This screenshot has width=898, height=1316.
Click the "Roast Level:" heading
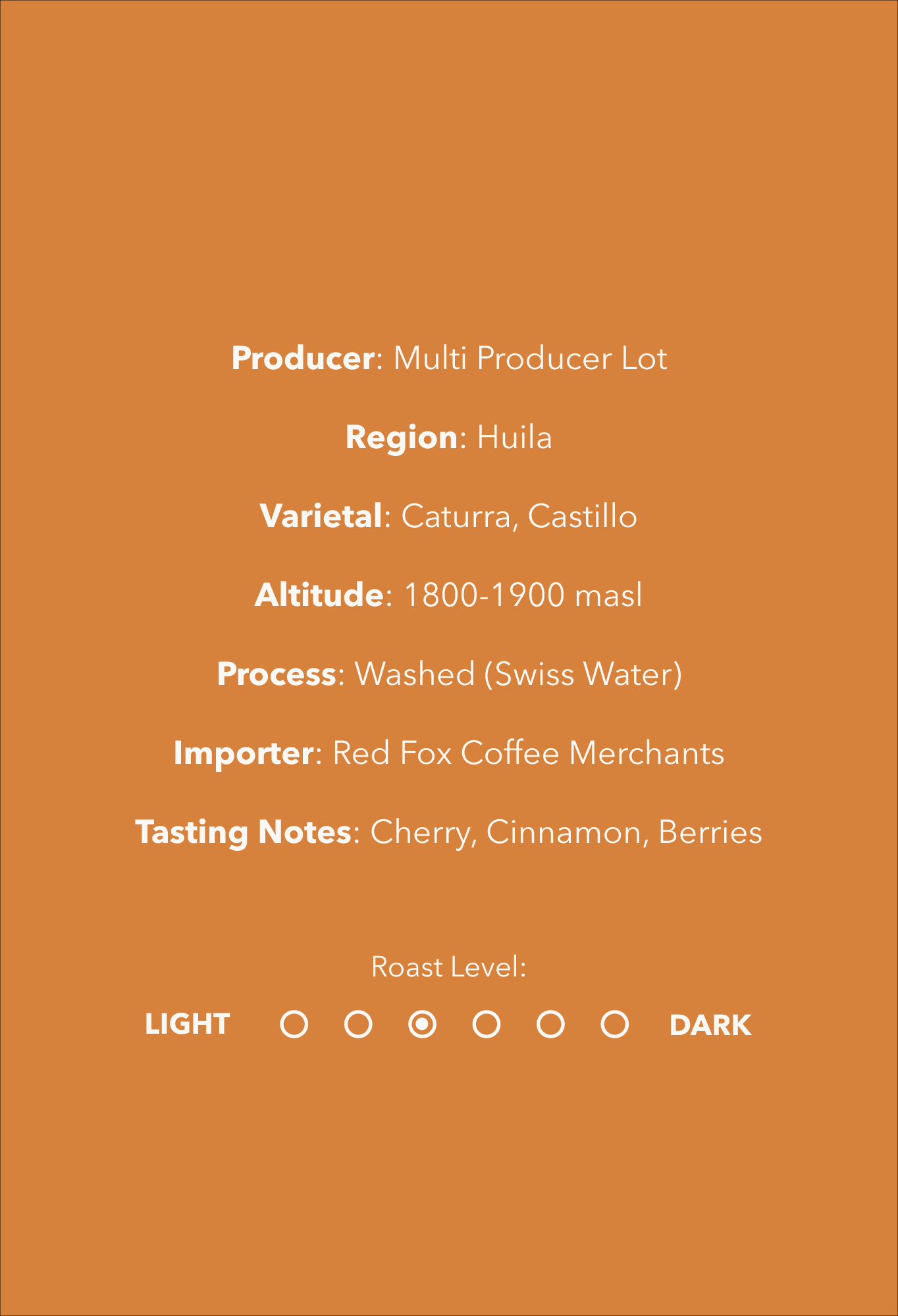pos(448,967)
